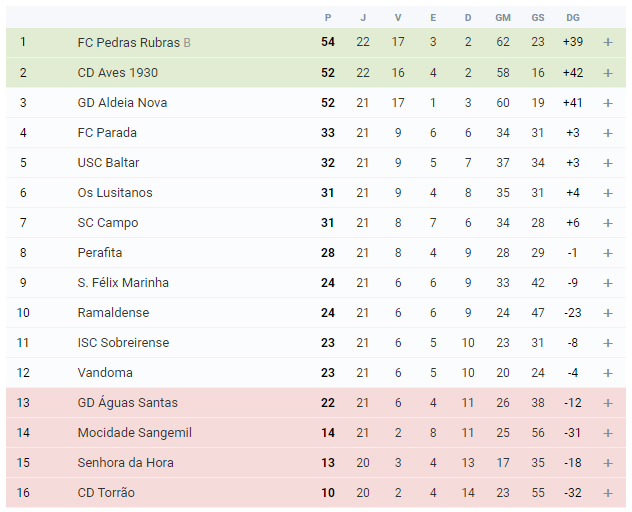Expand SC Campo row with plus icon
This screenshot has width=632, height=512.
(x=608, y=223)
